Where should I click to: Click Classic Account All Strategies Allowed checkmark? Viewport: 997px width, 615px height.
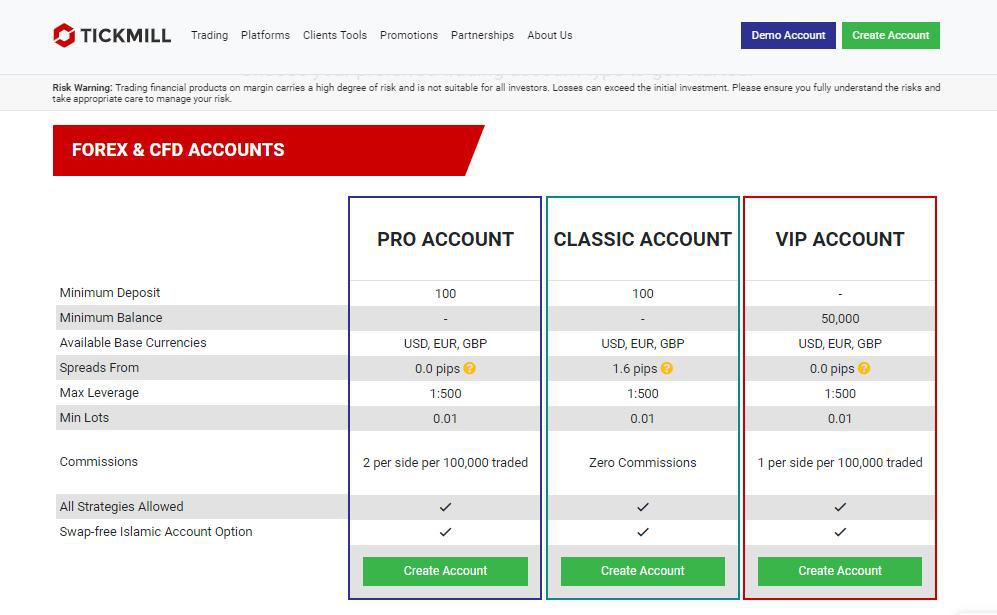coord(643,507)
